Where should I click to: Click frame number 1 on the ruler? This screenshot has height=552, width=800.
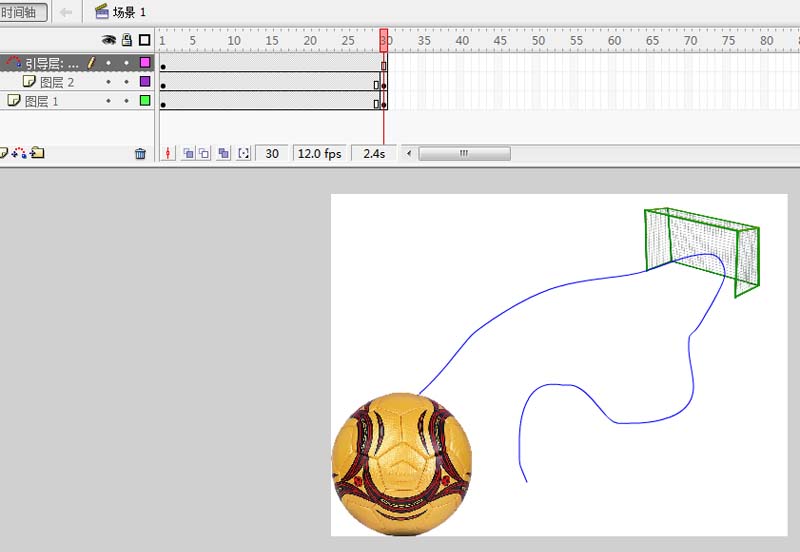162,40
